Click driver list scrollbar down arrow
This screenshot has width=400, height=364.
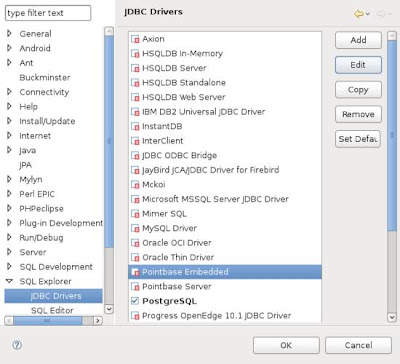click(x=392, y=317)
